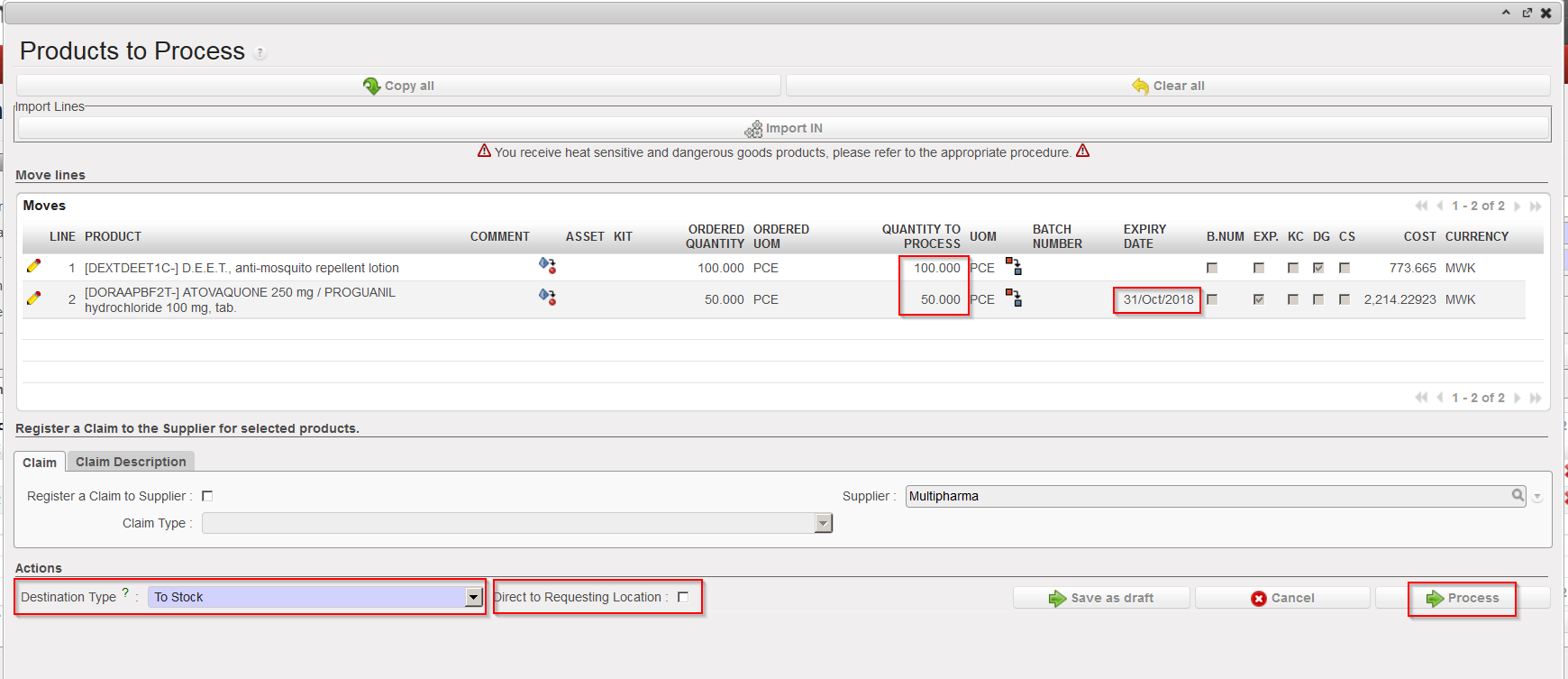The image size is (1568, 679).
Task: Click the pencil edit icon for line 1
Action: pyautogui.click(x=33, y=266)
